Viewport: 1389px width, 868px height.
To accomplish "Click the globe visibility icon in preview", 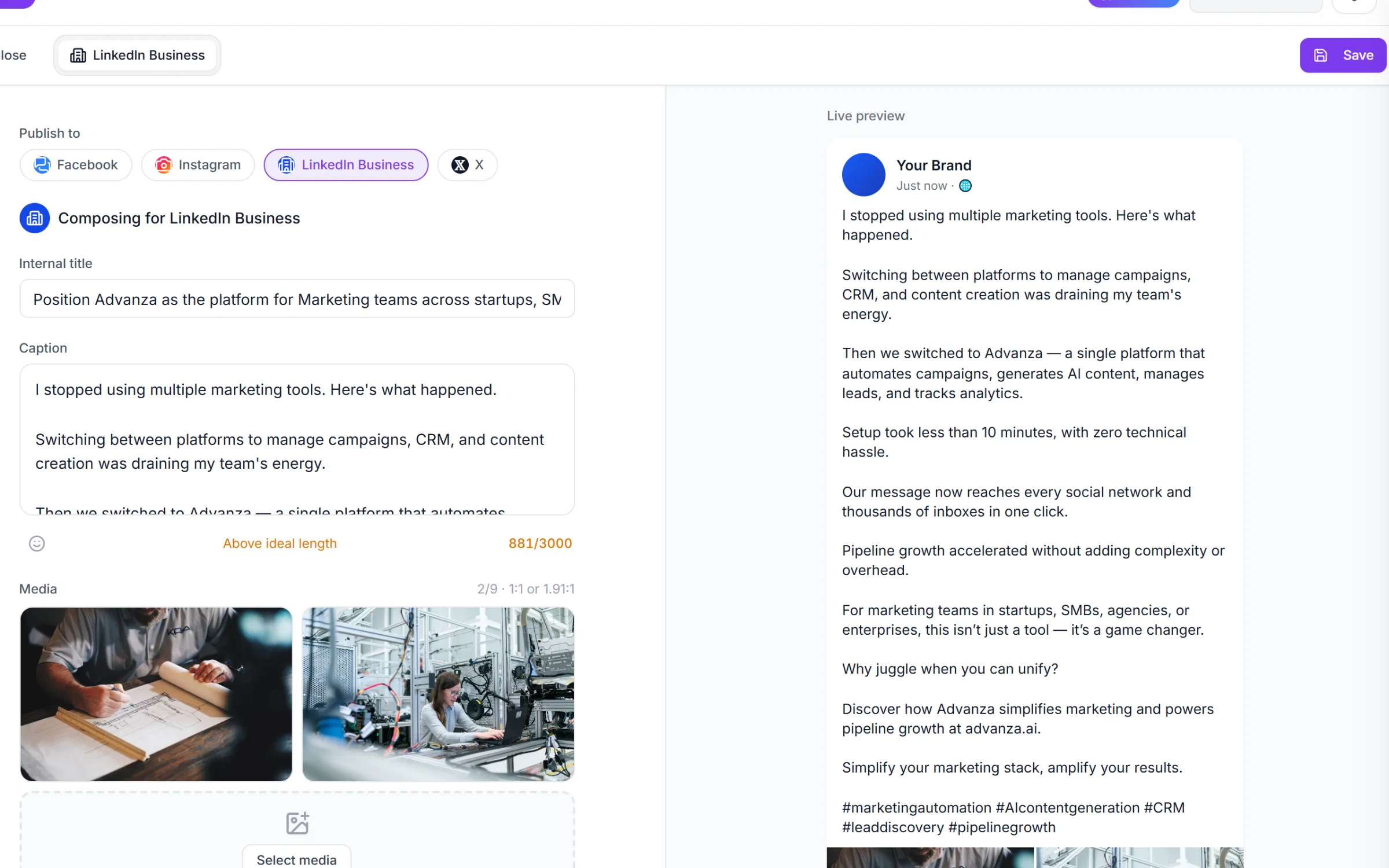I will pyautogui.click(x=965, y=186).
